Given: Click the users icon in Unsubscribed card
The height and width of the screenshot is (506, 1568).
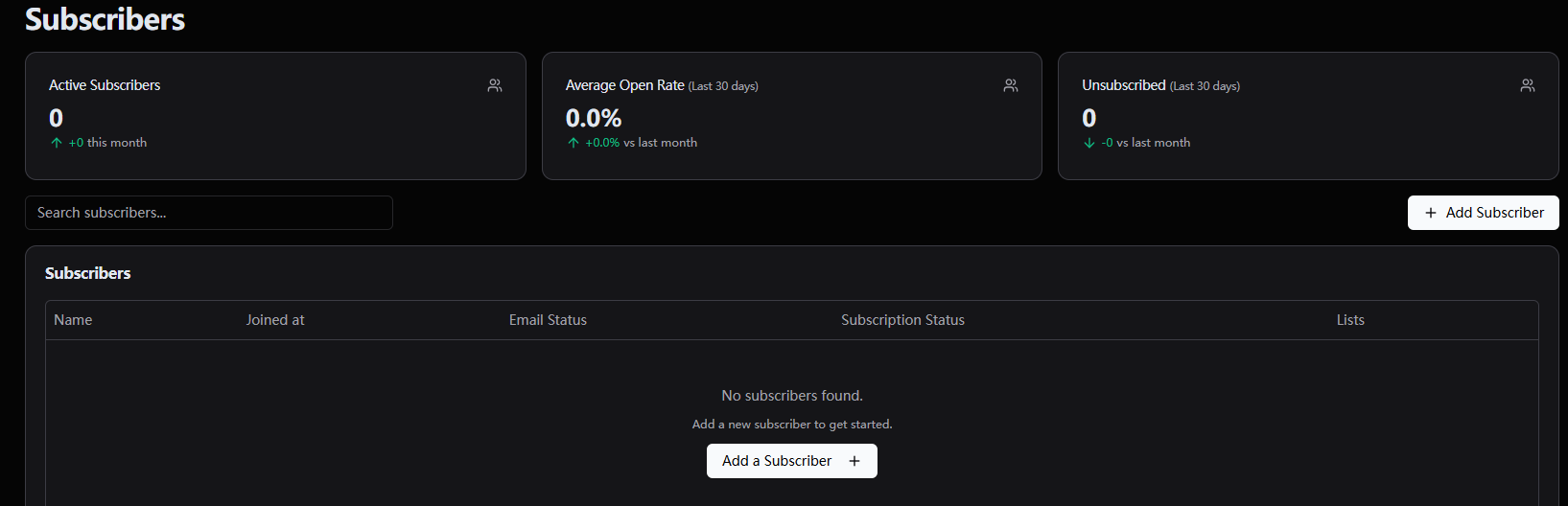Looking at the screenshot, I should (1528, 85).
